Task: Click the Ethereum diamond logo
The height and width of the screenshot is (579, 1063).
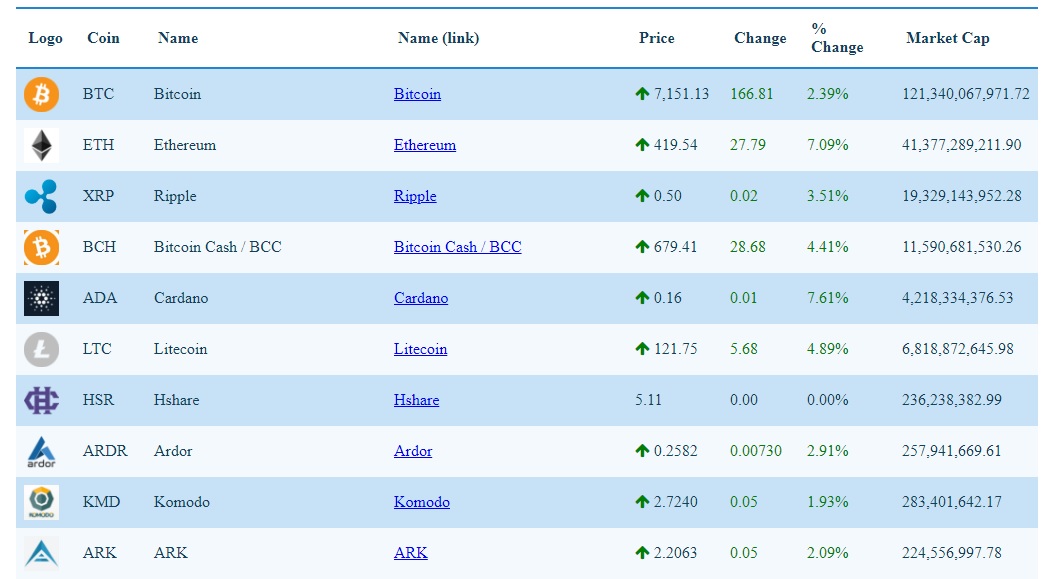Action: pos(41,145)
